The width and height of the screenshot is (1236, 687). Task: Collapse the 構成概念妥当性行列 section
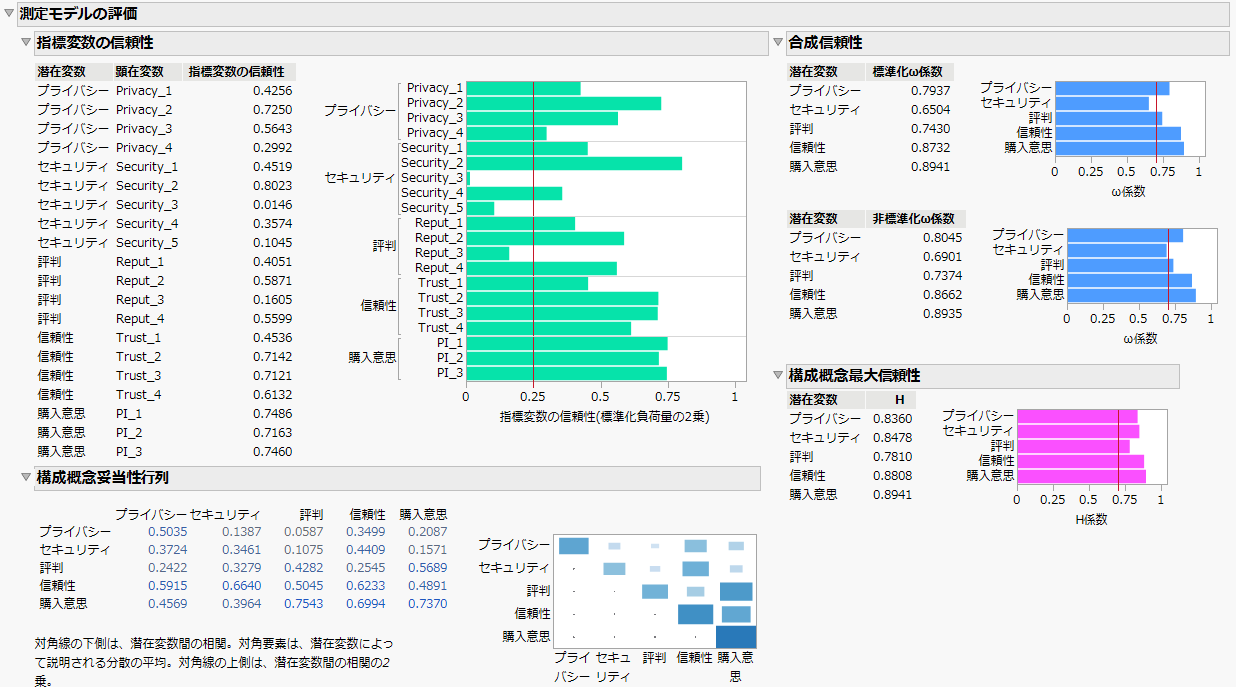26,479
